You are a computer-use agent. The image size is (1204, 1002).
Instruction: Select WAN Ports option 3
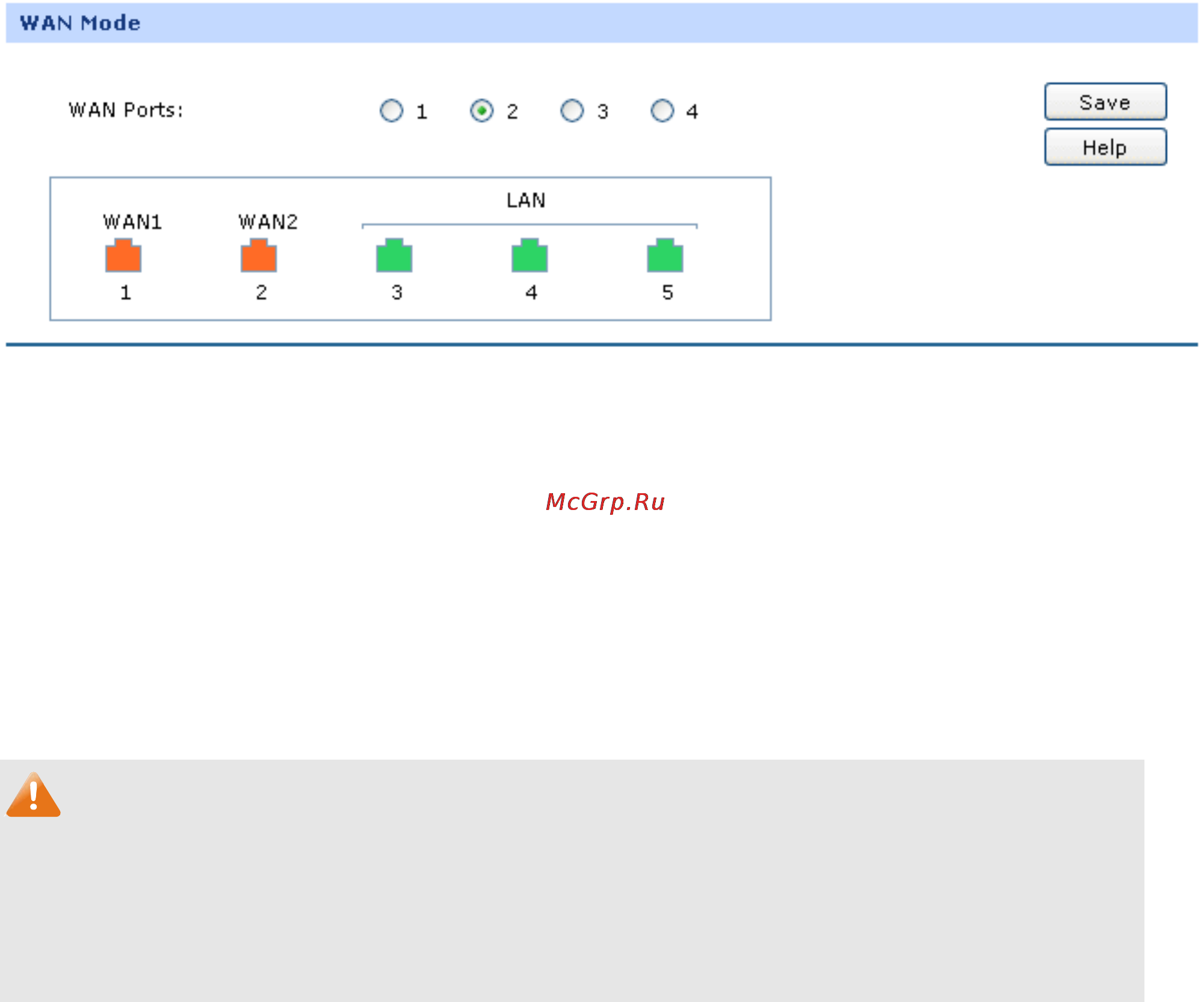point(572,111)
